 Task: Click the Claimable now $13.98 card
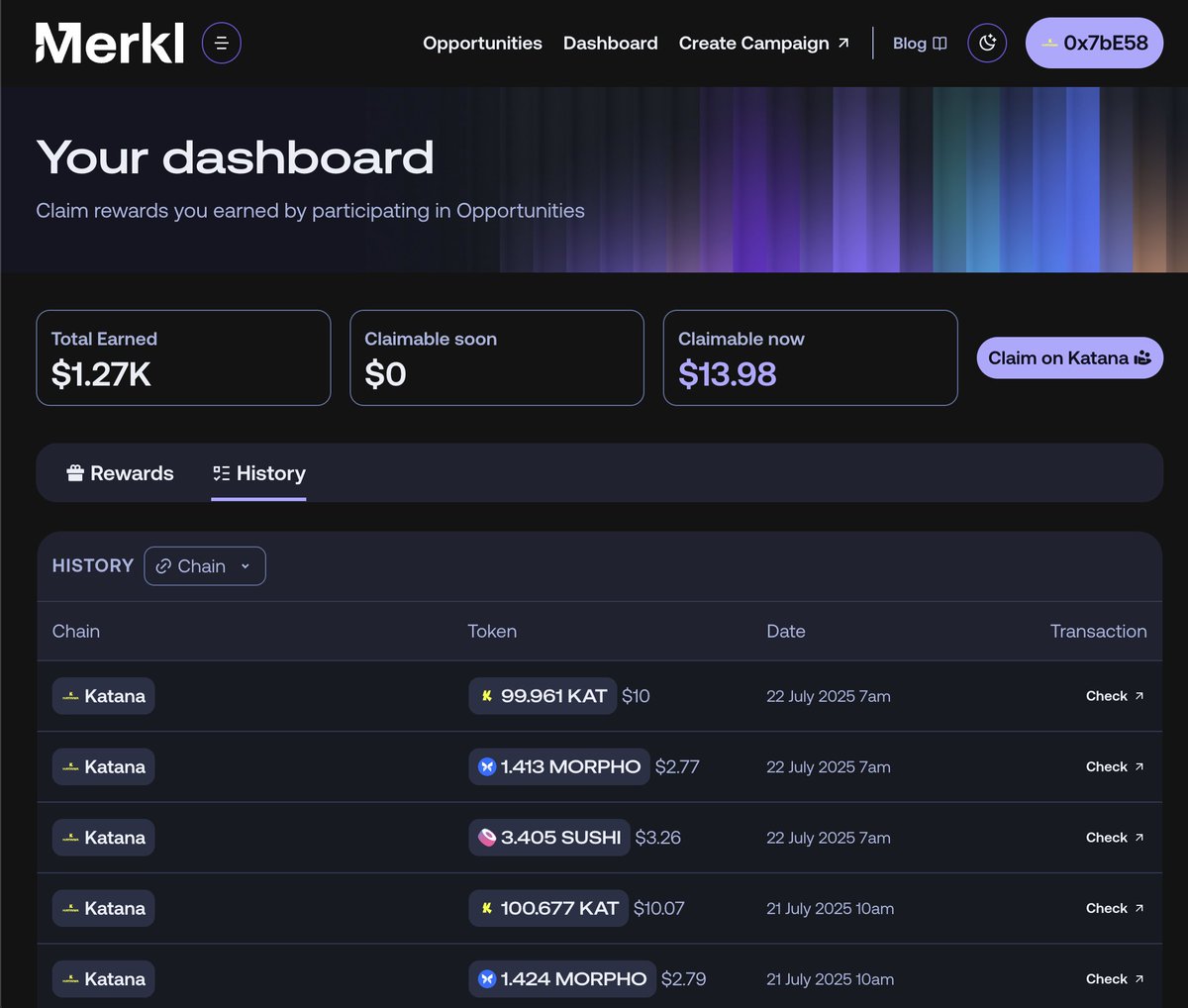coord(810,357)
